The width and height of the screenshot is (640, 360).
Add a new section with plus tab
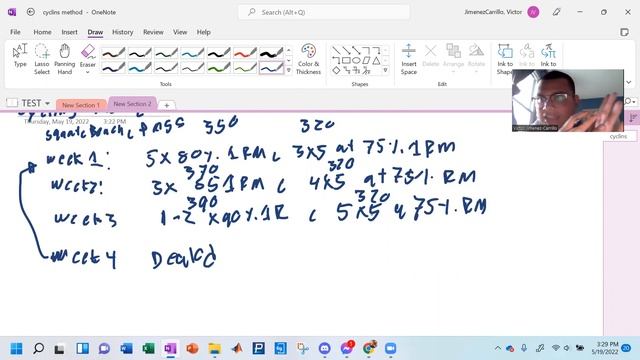click(167, 105)
